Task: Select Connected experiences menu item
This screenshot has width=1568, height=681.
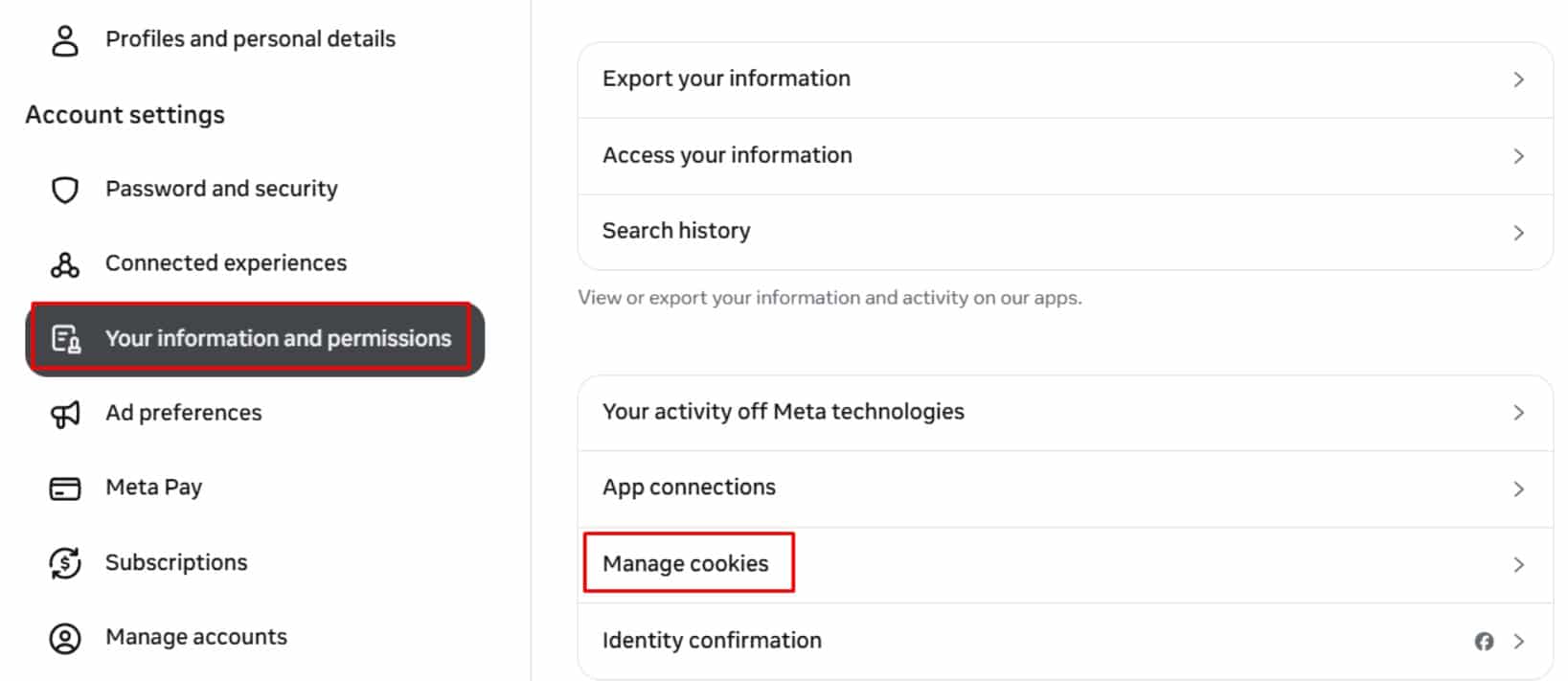Action: point(226,263)
